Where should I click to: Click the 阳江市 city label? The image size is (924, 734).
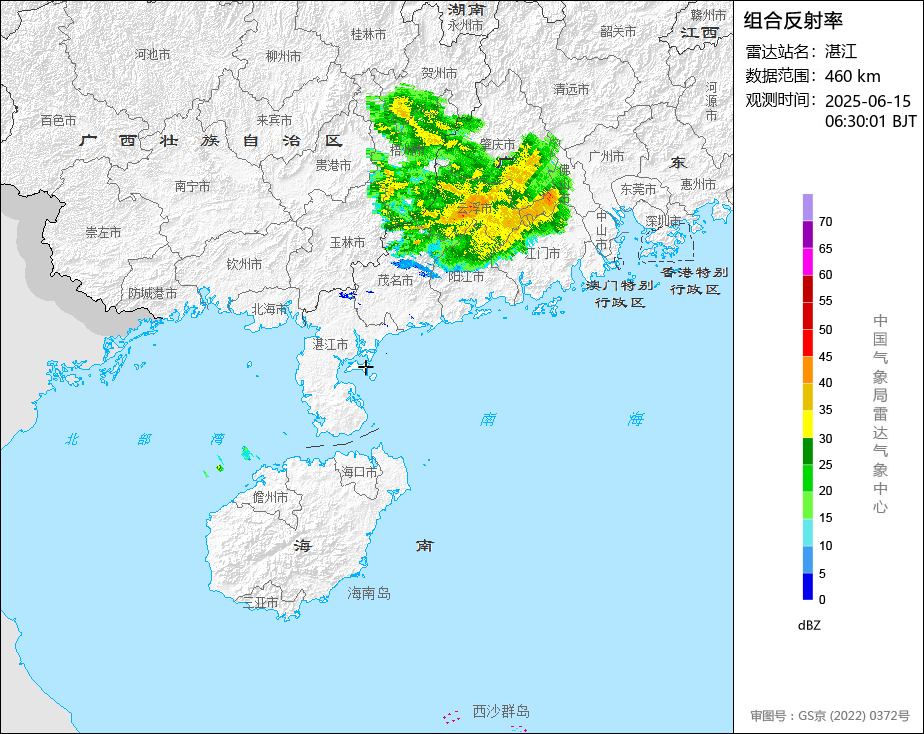[466, 276]
